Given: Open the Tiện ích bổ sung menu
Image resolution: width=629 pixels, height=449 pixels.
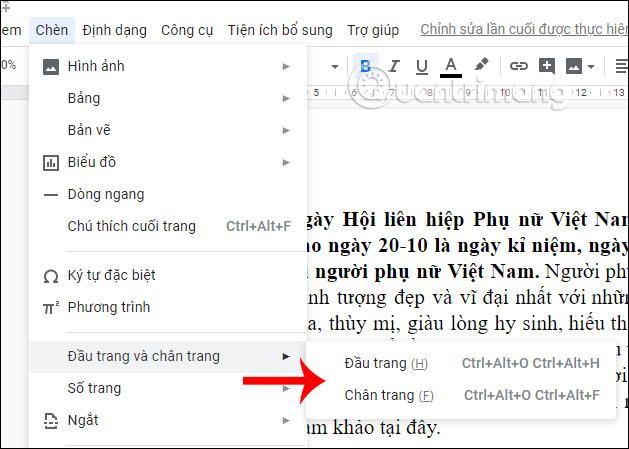Looking at the screenshot, I should tap(280, 30).
